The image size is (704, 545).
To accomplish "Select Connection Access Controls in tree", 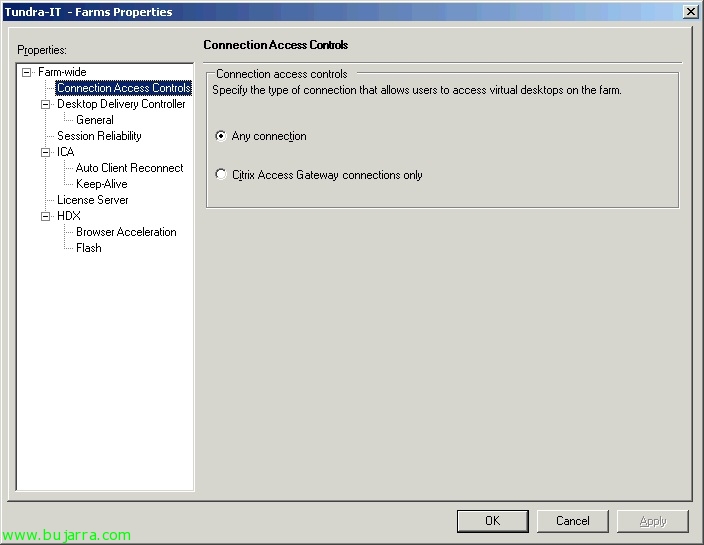I will click(x=123, y=88).
